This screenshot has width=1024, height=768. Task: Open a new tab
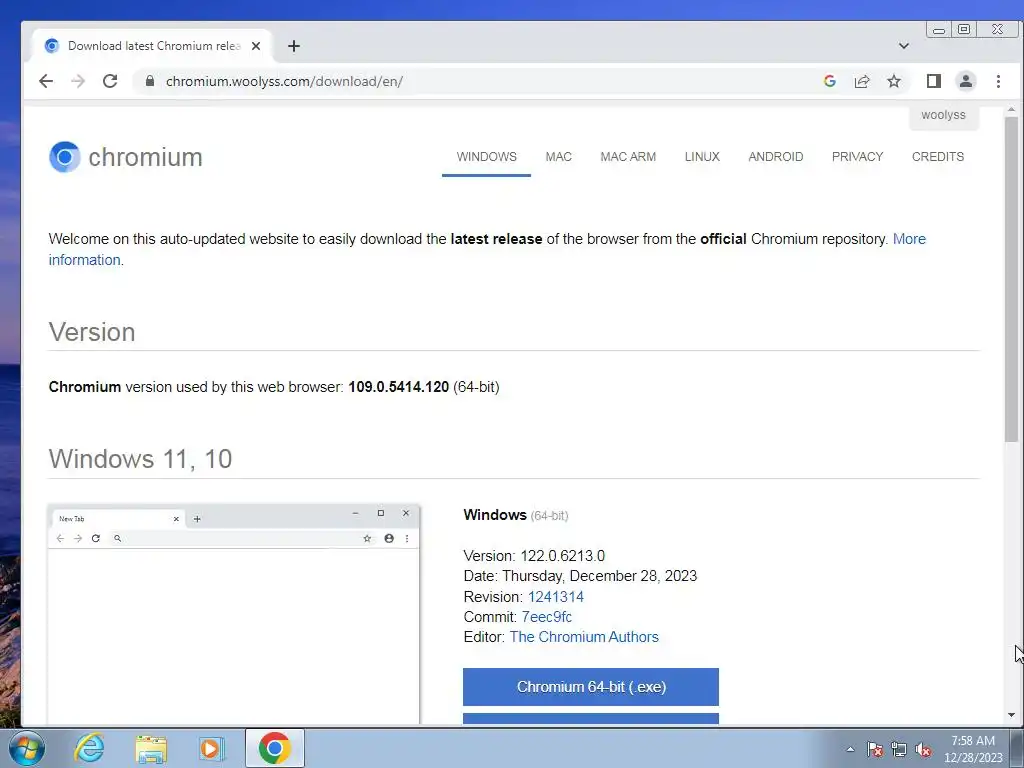point(294,46)
